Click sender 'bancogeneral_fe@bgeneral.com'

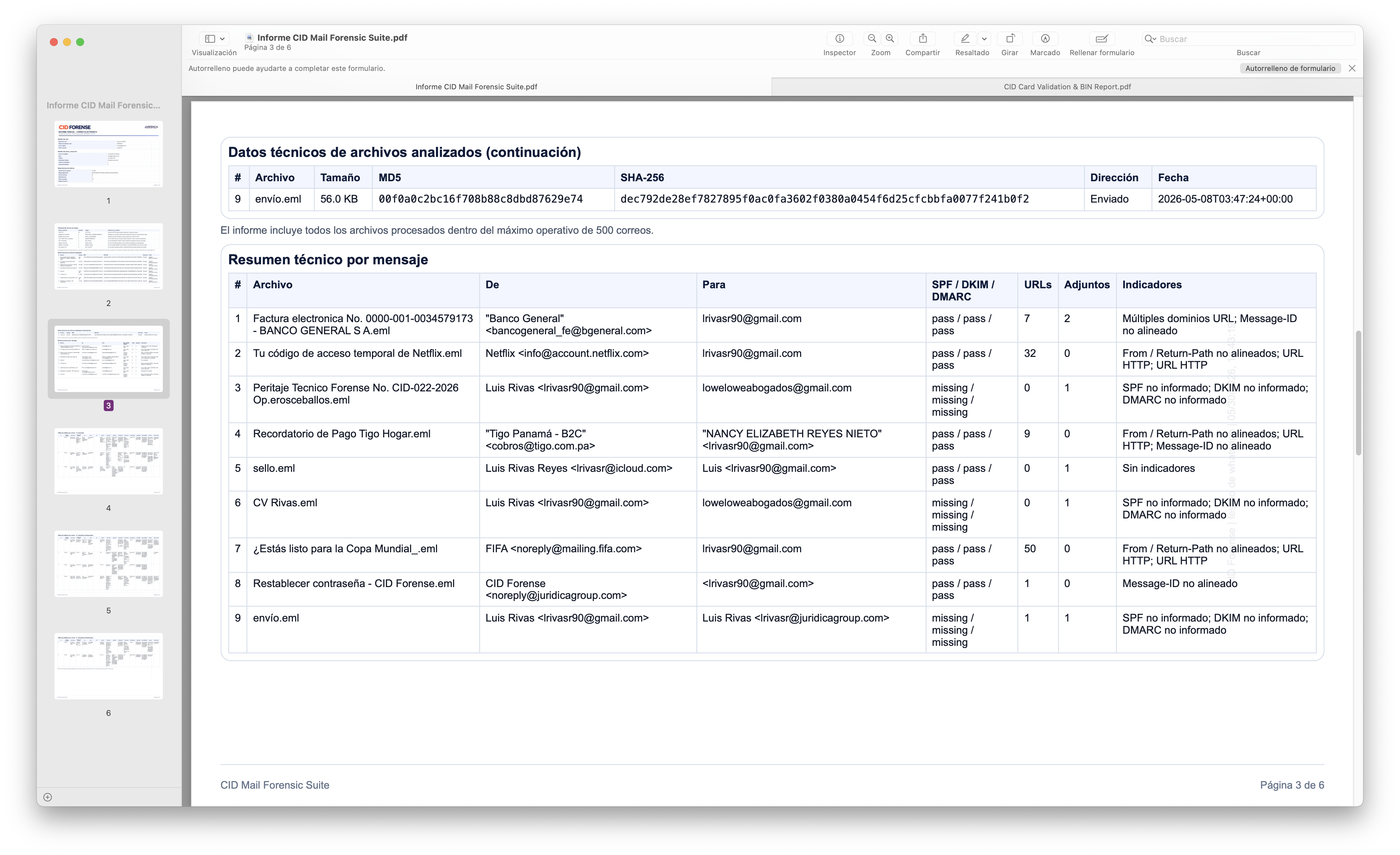pos(568,331)
